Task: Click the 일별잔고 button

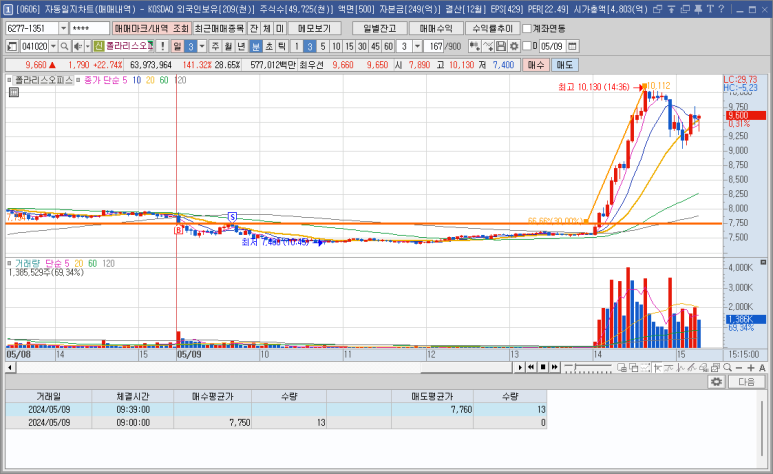Action: pyautogui.click(x=380, y=29)
